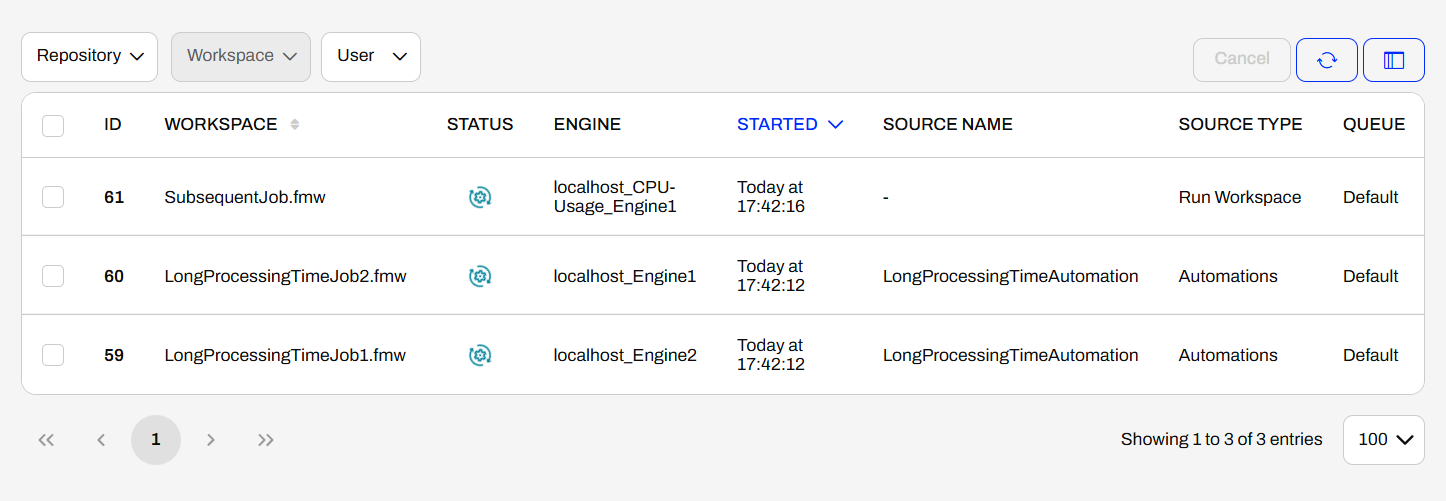Expand the User filter dropdown
Screen dimensions: 1446x501
[371, 57]
